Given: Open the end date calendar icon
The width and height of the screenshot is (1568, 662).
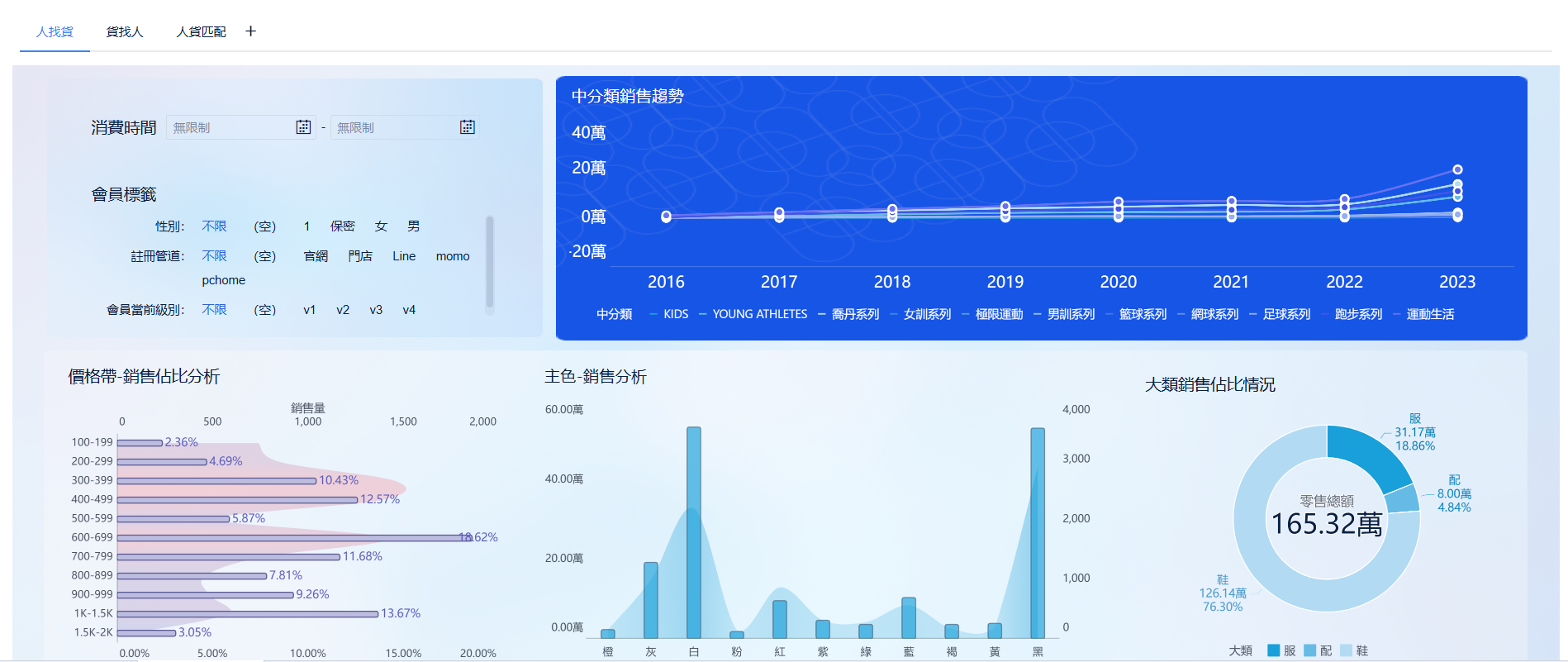Looking at the screenshot, I should (468, 127).
